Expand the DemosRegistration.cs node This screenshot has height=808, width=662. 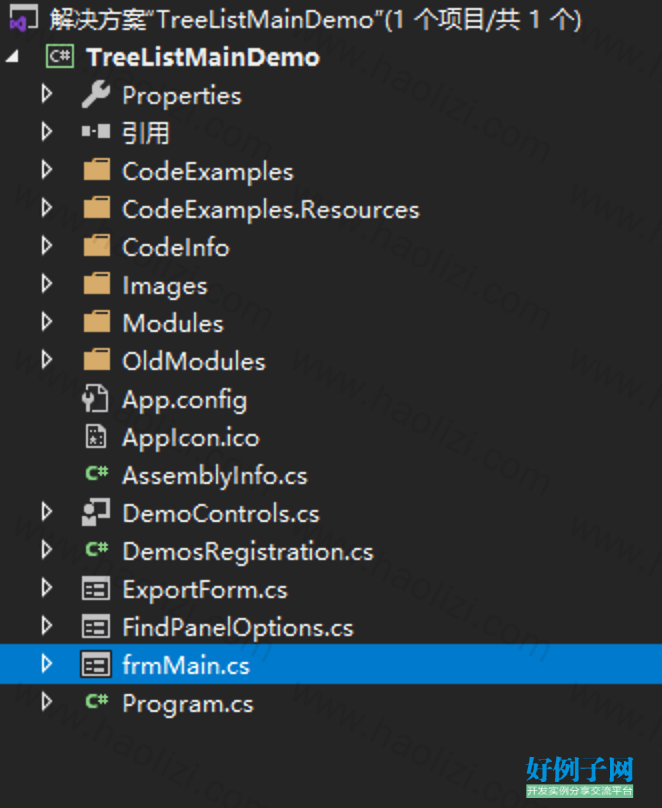click(47, 550)
